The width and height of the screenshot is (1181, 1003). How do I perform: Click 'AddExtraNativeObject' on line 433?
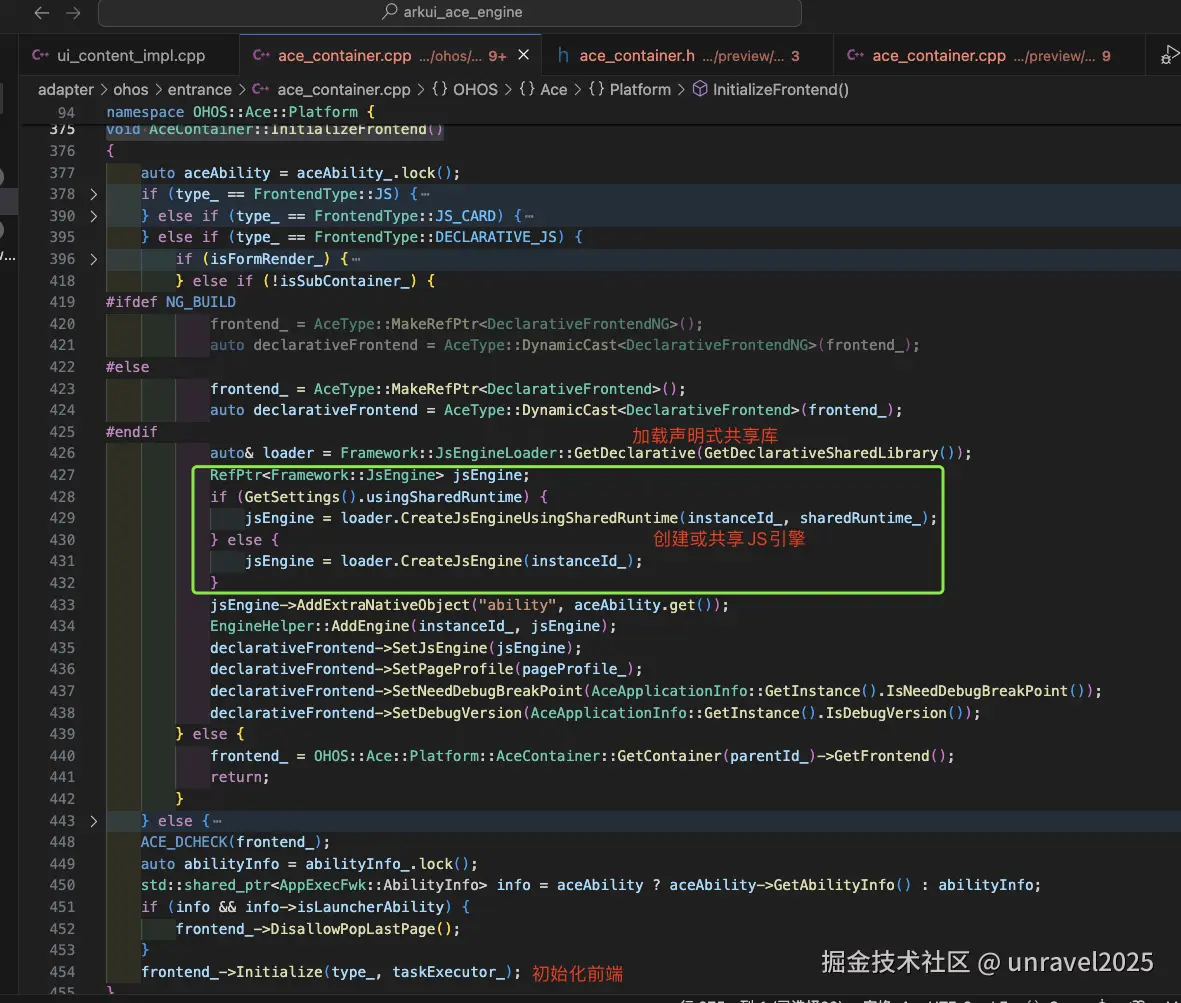[x=383, y=605]
